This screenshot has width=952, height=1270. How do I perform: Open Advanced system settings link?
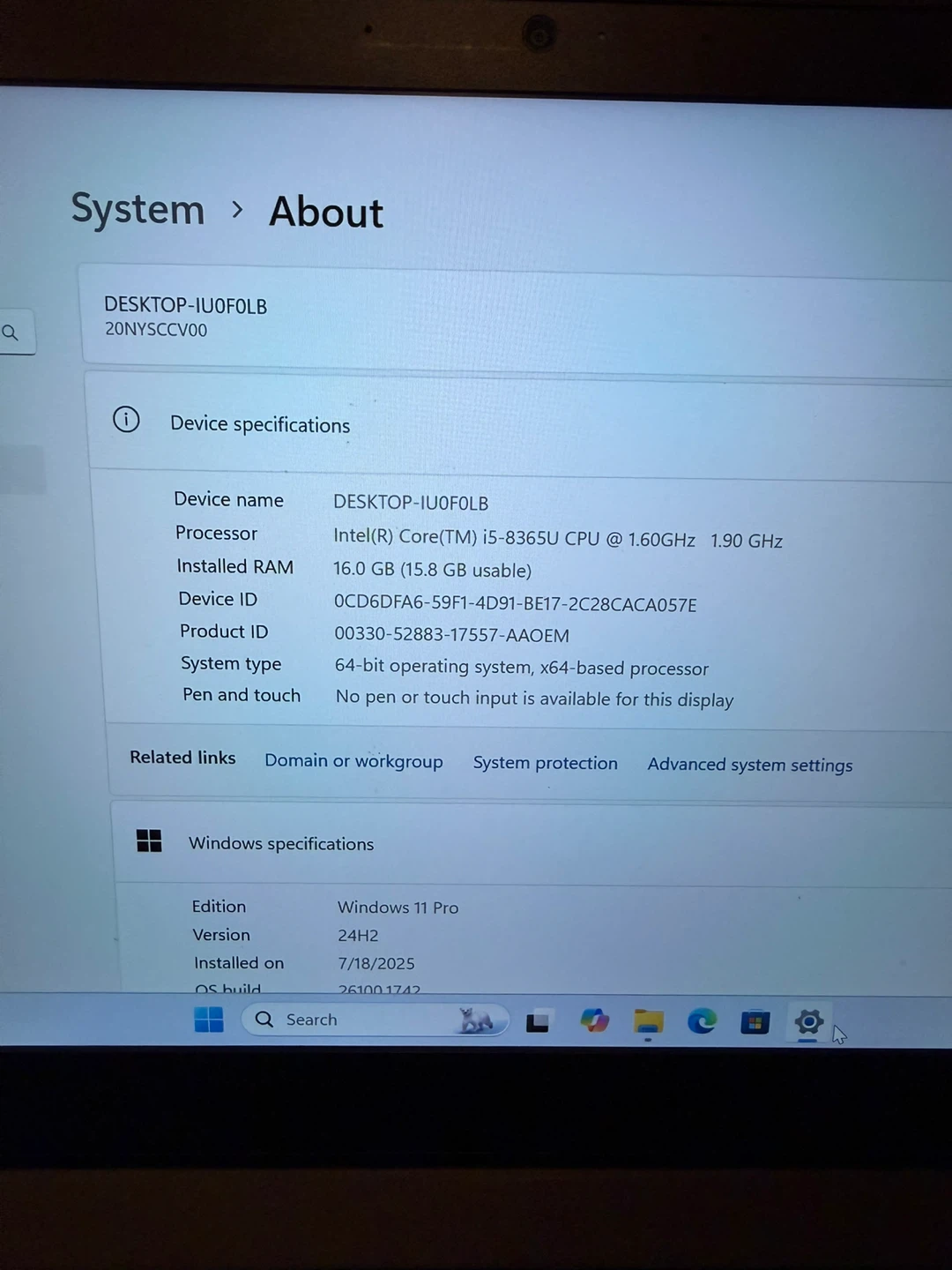tap(750, 765)
